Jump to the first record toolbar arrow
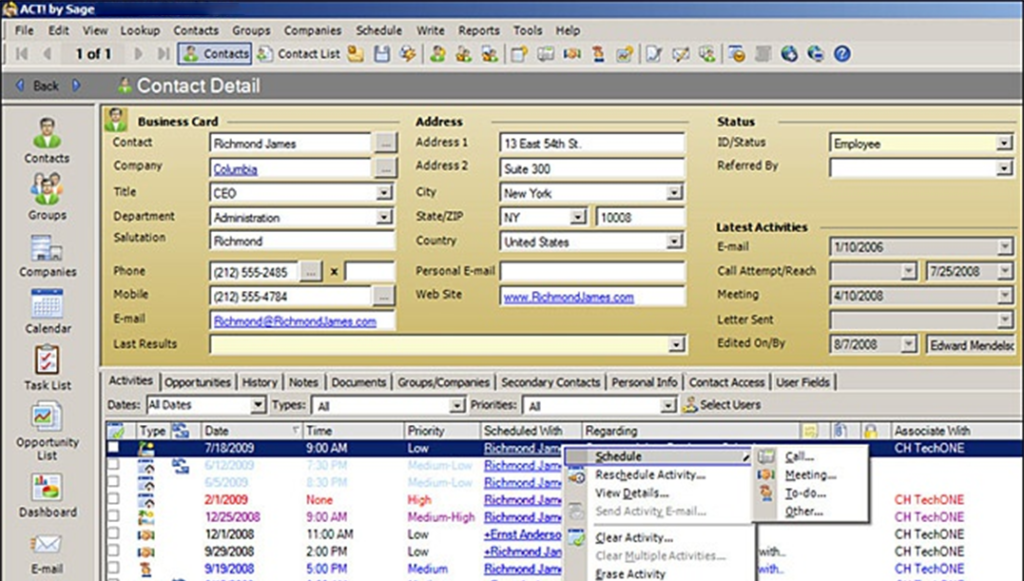The image size is (1024, 581). [21, 54]
